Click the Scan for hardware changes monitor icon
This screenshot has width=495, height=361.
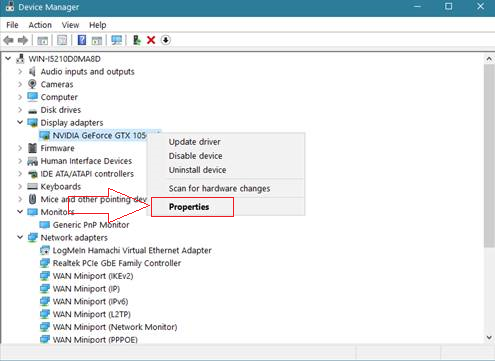click(x=117, y=40)
